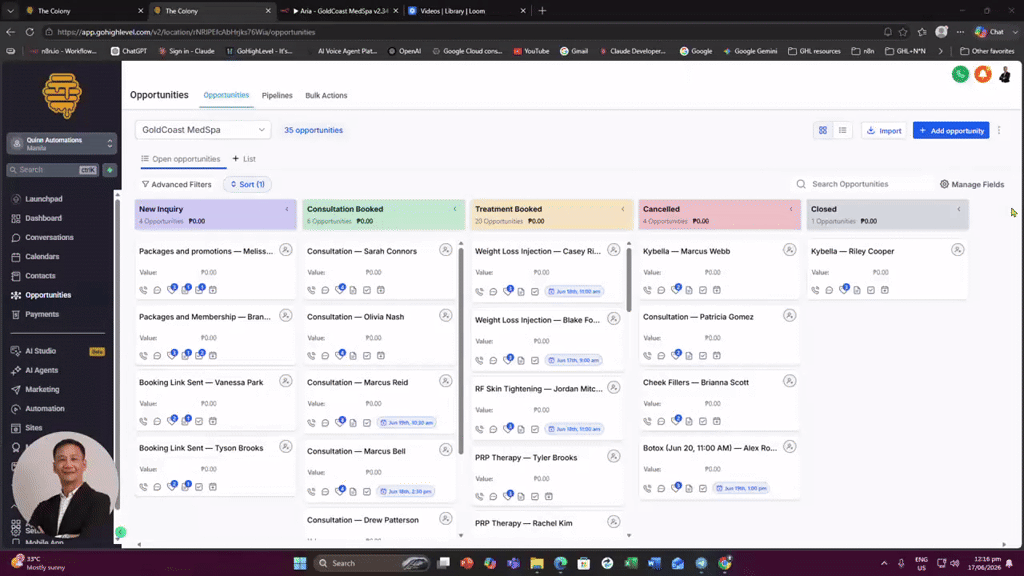
Task: Task check icon on Booking Link Sent — Tyson Brooks
Action: coord(199,487)
